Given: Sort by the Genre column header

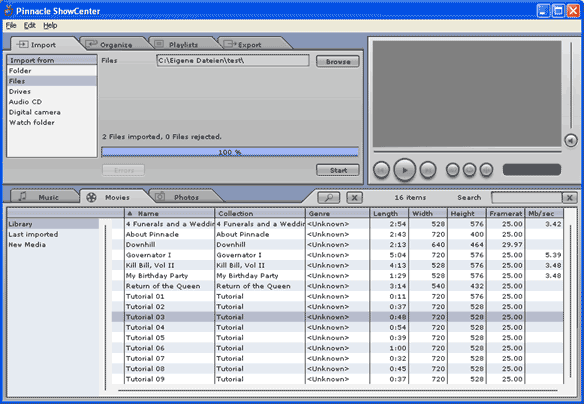Looking at the screenshot, I should click(337, 213).
